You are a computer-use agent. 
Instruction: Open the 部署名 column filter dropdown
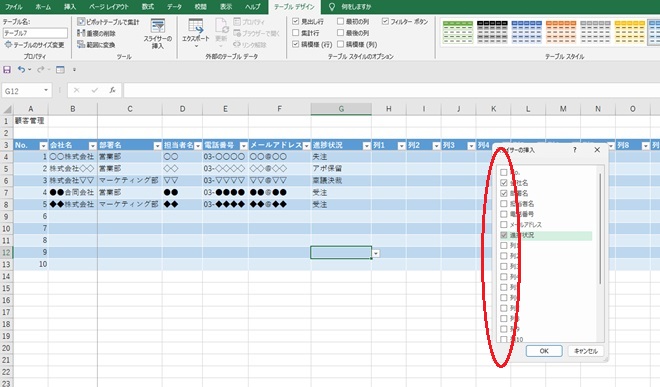(157, 146)
